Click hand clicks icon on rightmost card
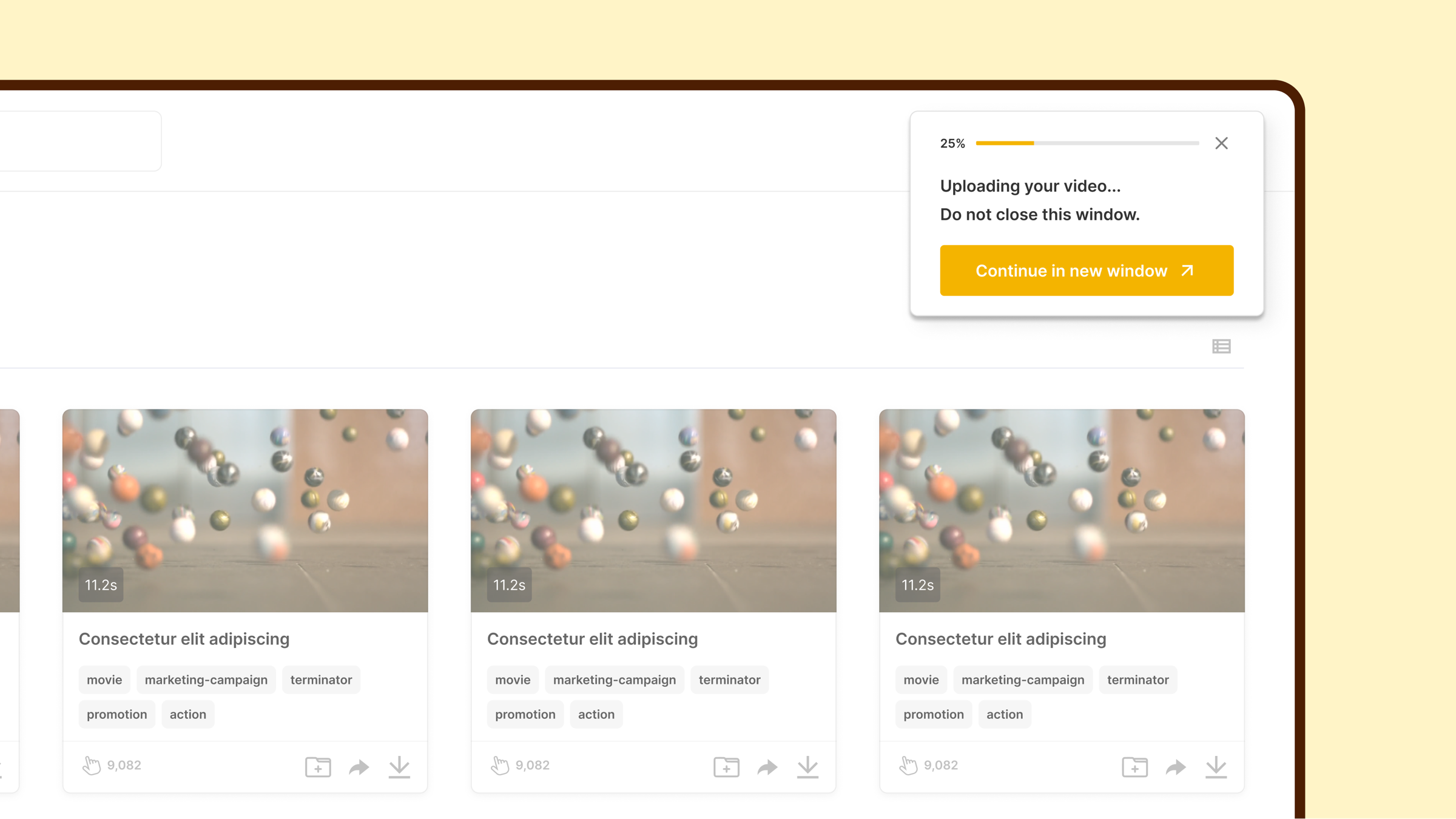Image resolution: width=1456 pixels, height=819 pixels. coord(908,765)
